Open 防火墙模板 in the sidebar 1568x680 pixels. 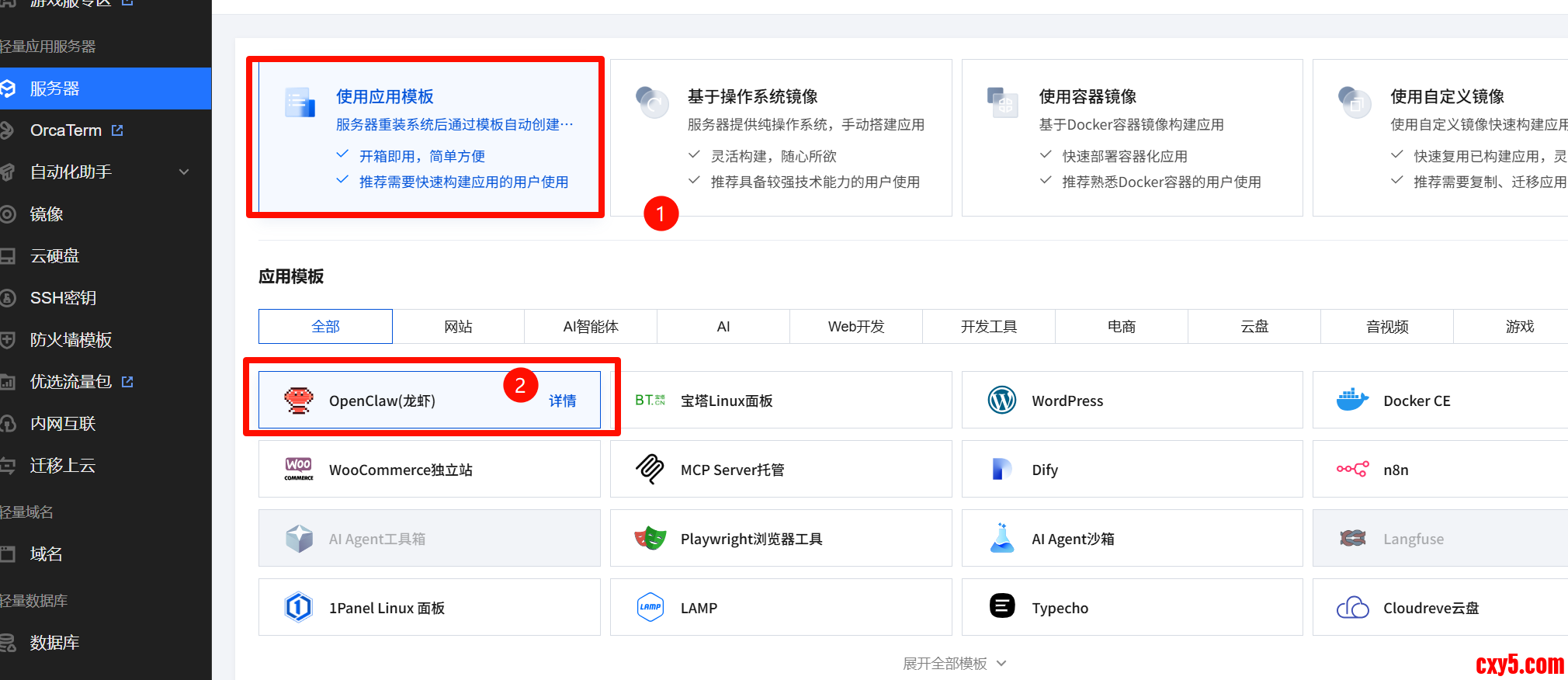click(71, 340)
